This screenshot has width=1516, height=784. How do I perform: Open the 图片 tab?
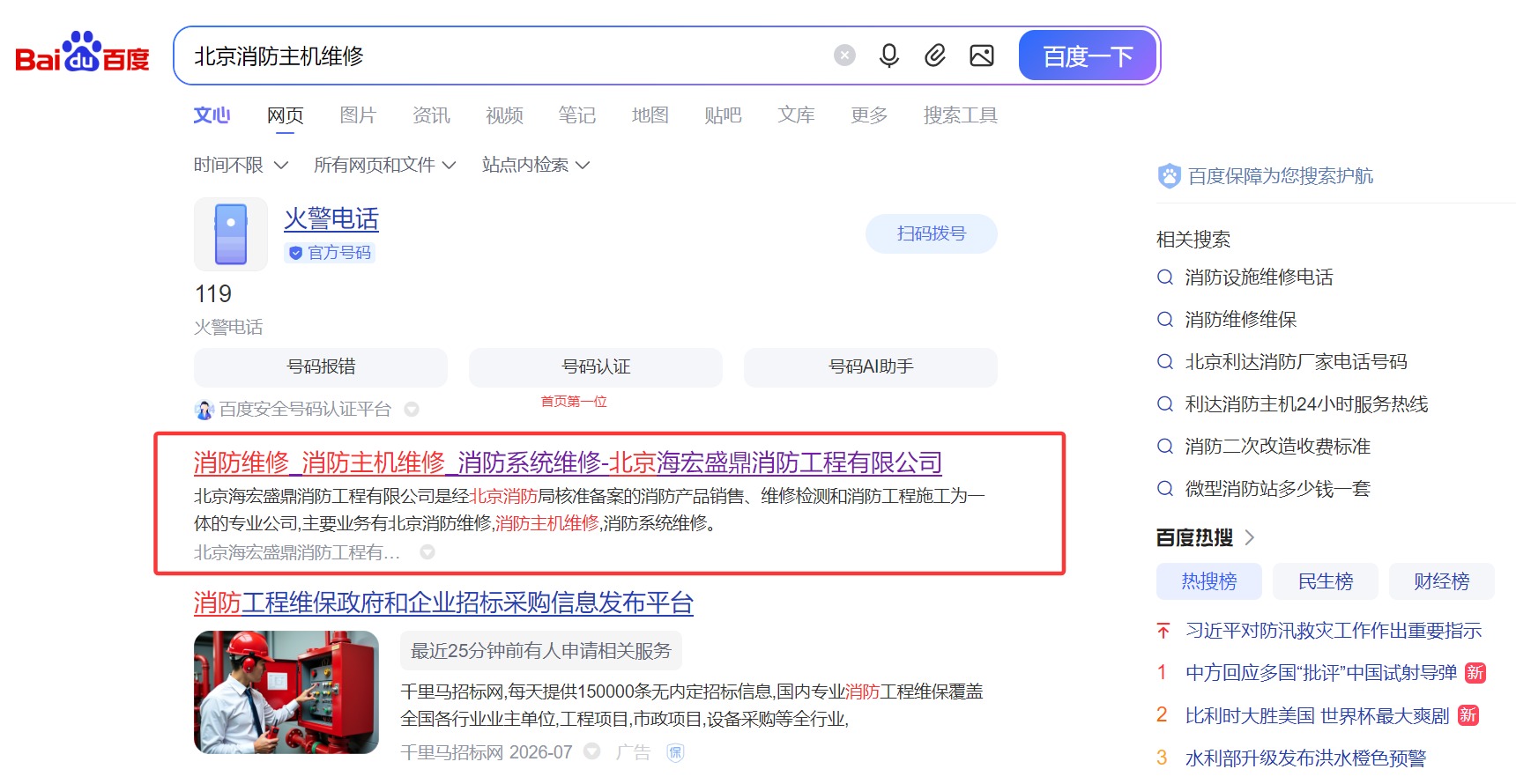pyautogui.click(x=358, y=115)
